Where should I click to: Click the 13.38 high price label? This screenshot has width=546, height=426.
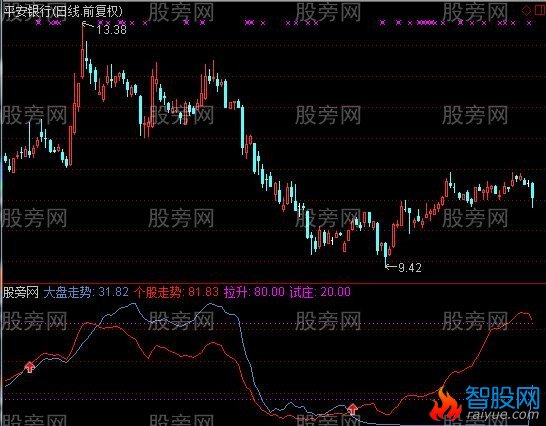(111, 30)
